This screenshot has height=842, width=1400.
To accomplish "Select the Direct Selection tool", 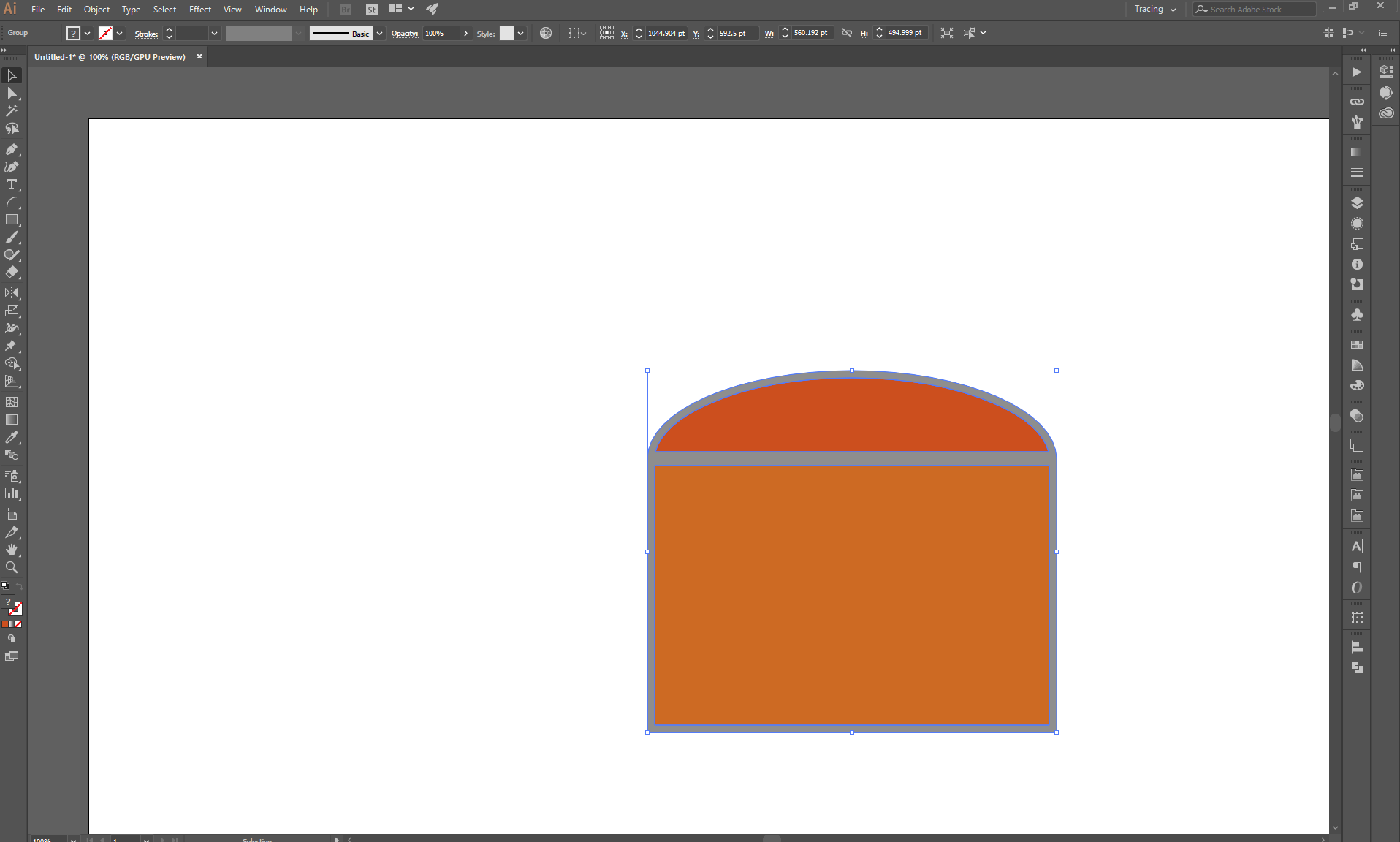I will click(12, 94).
